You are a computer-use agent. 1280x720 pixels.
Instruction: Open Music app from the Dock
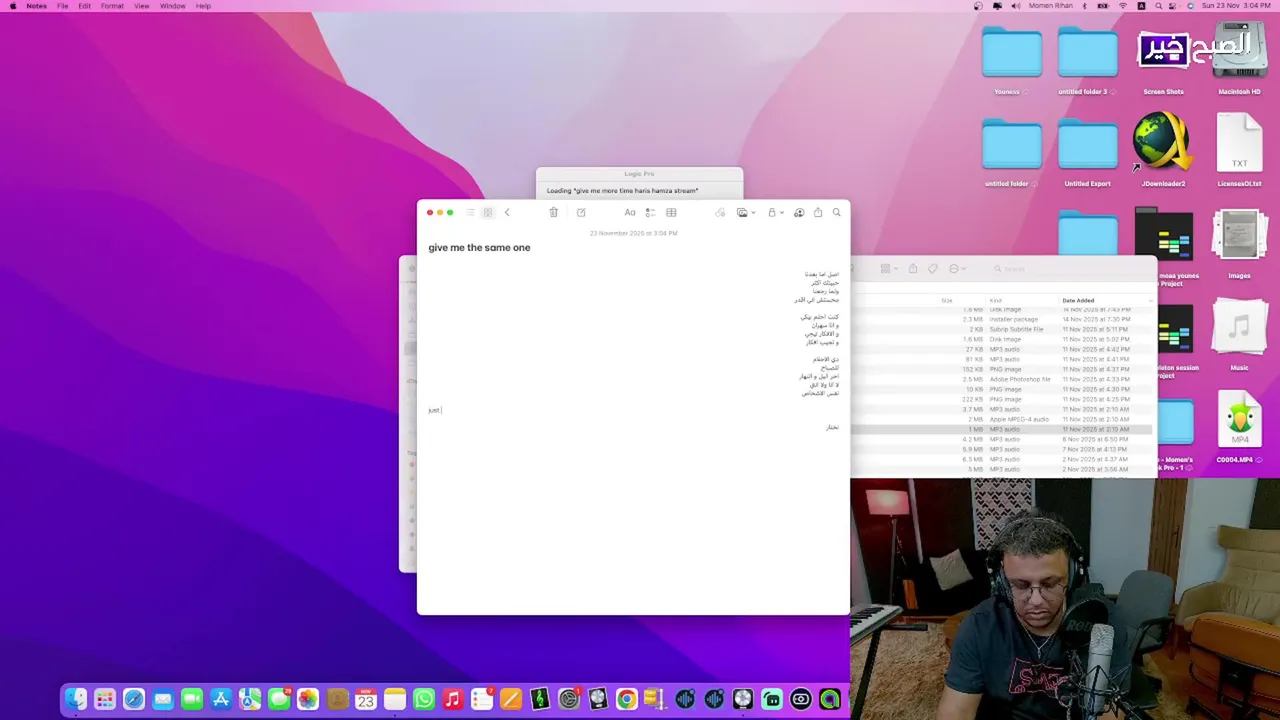point(453,699)
